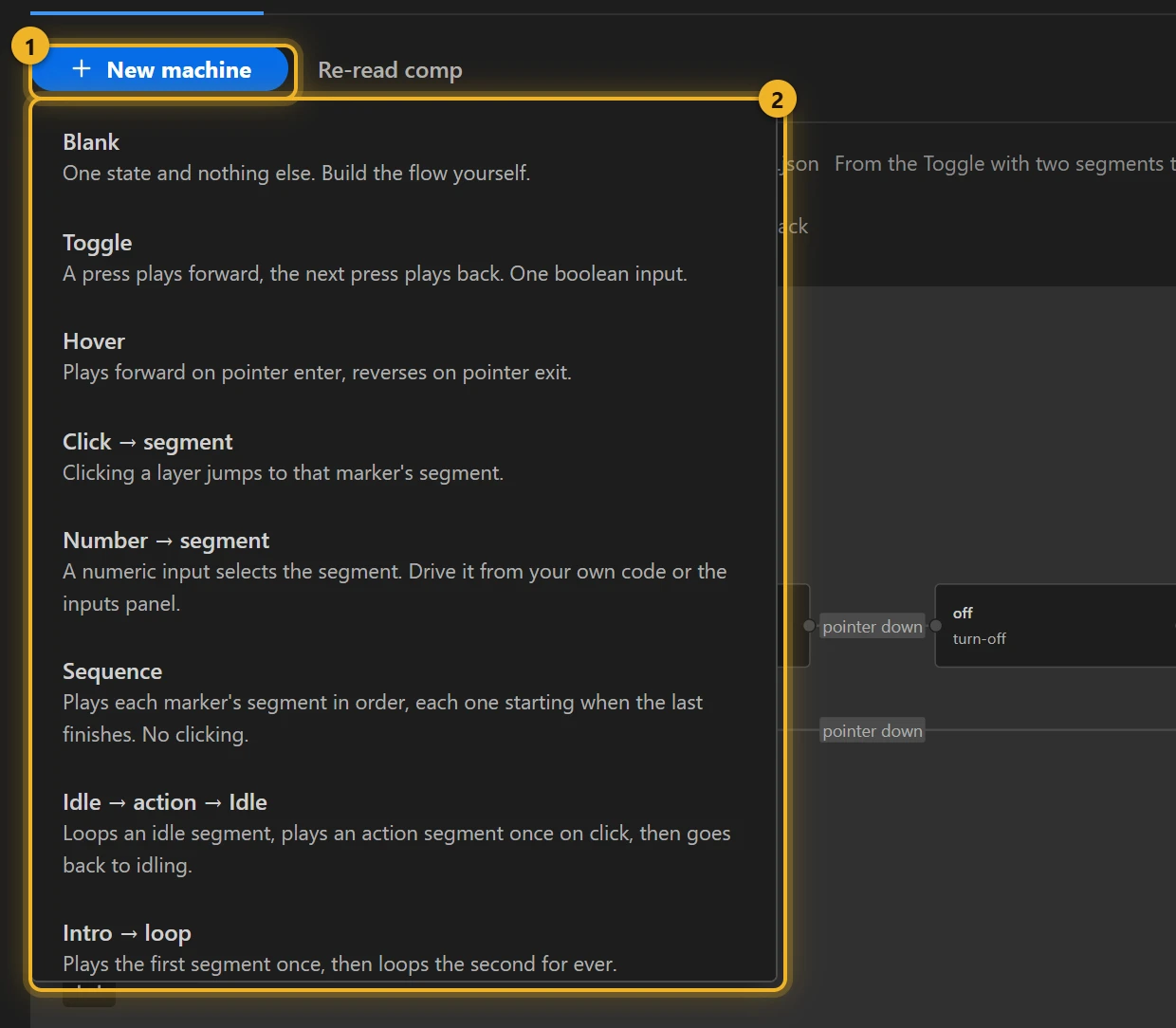Click the input port dot of the off state
1176x1028 pixels.
pyautogui.click(x=936, y=626)
